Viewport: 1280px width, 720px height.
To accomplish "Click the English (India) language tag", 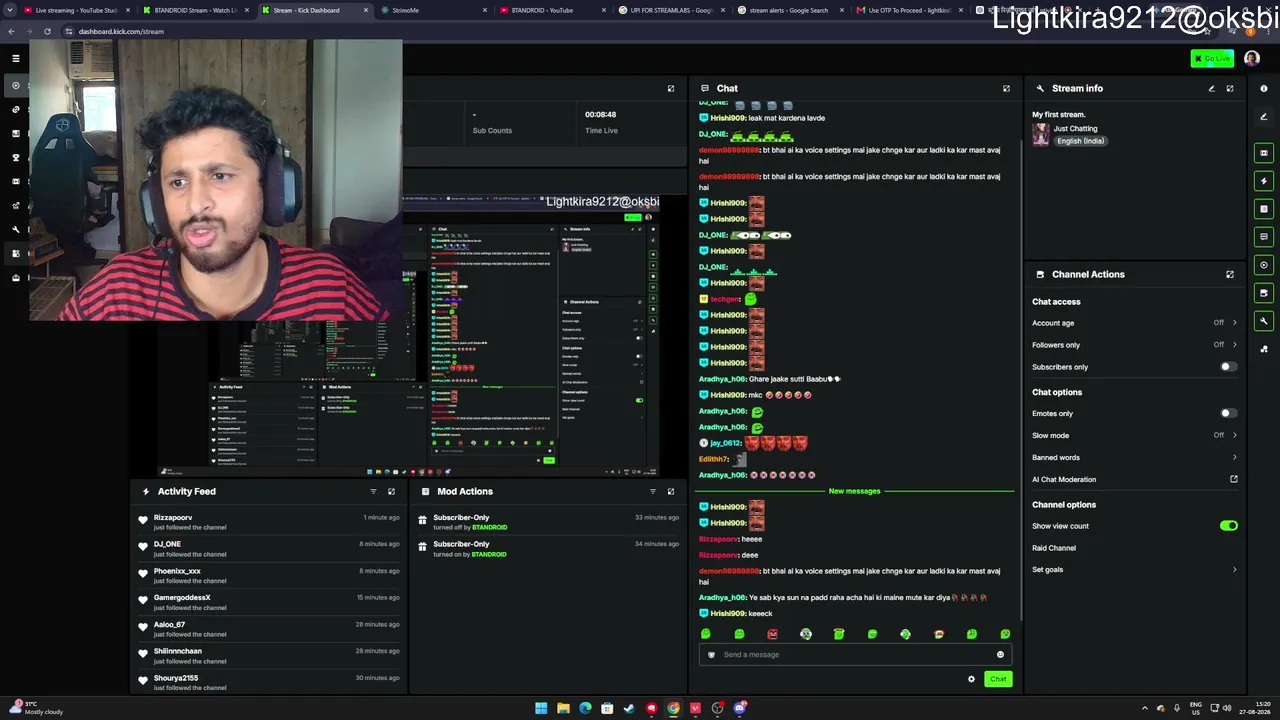I will click(1081, 141).
